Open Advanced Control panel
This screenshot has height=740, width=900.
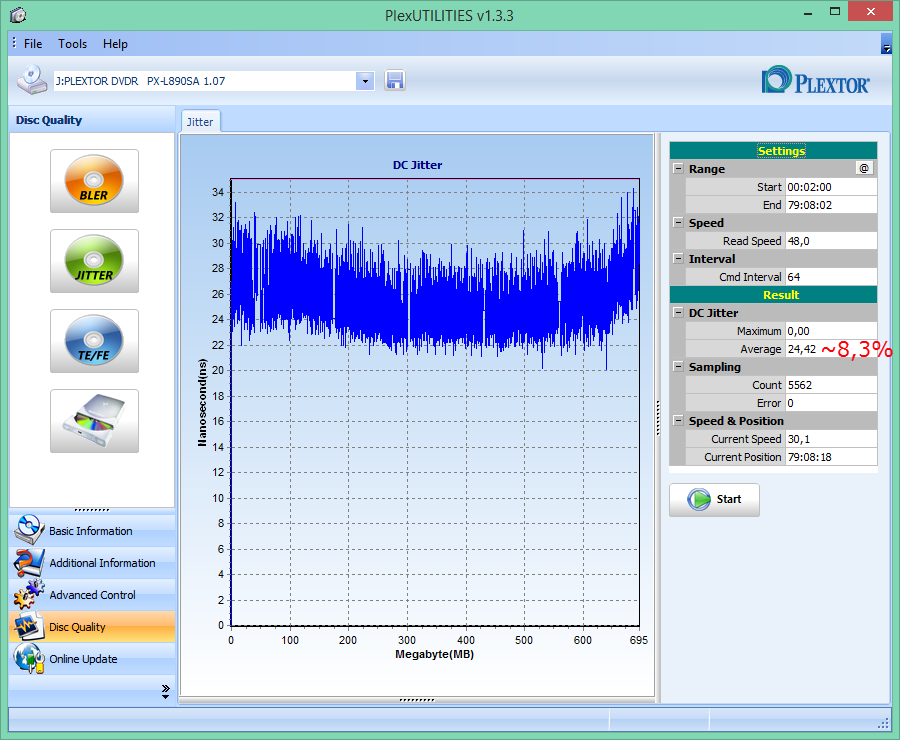pos(92,595)
